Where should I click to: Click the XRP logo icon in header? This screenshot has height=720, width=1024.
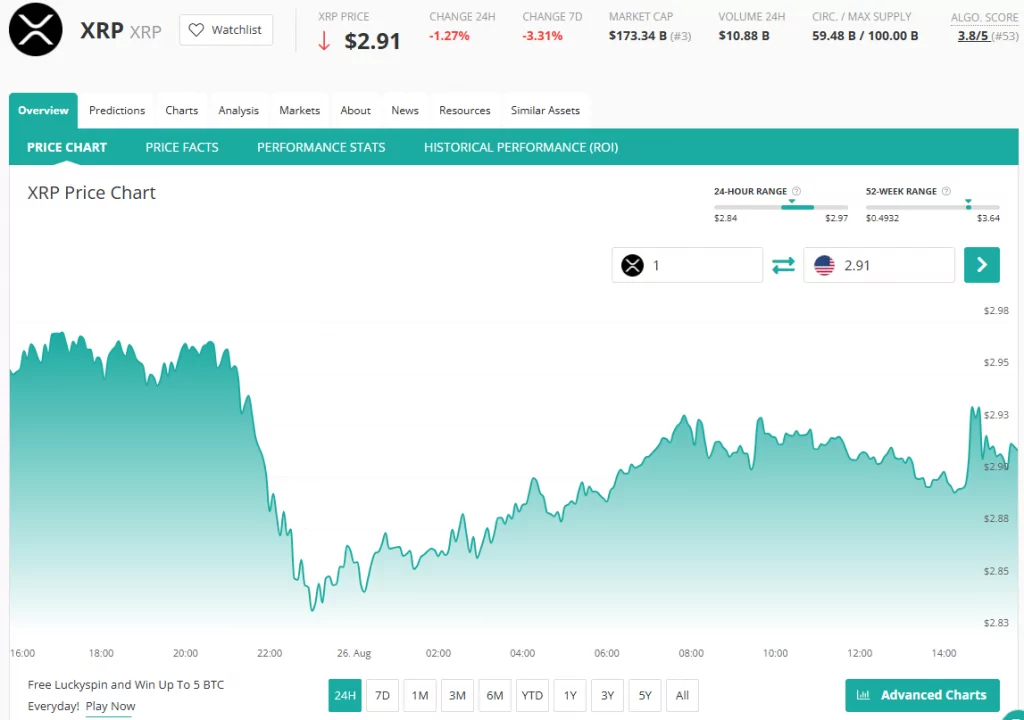35,29
